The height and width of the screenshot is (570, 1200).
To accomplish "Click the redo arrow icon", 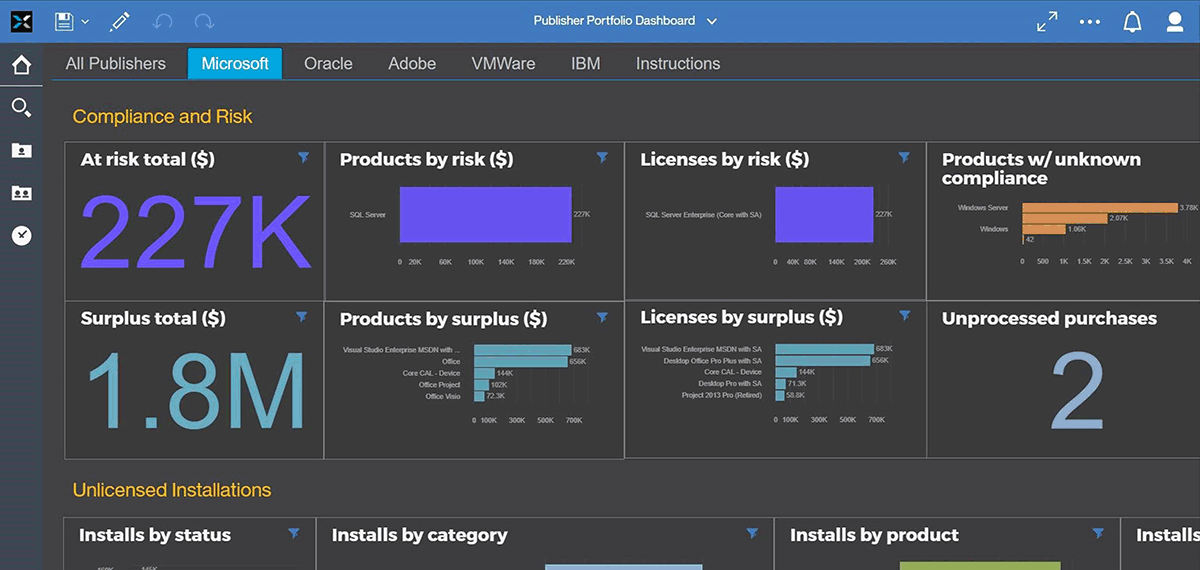I will point(204,21).
